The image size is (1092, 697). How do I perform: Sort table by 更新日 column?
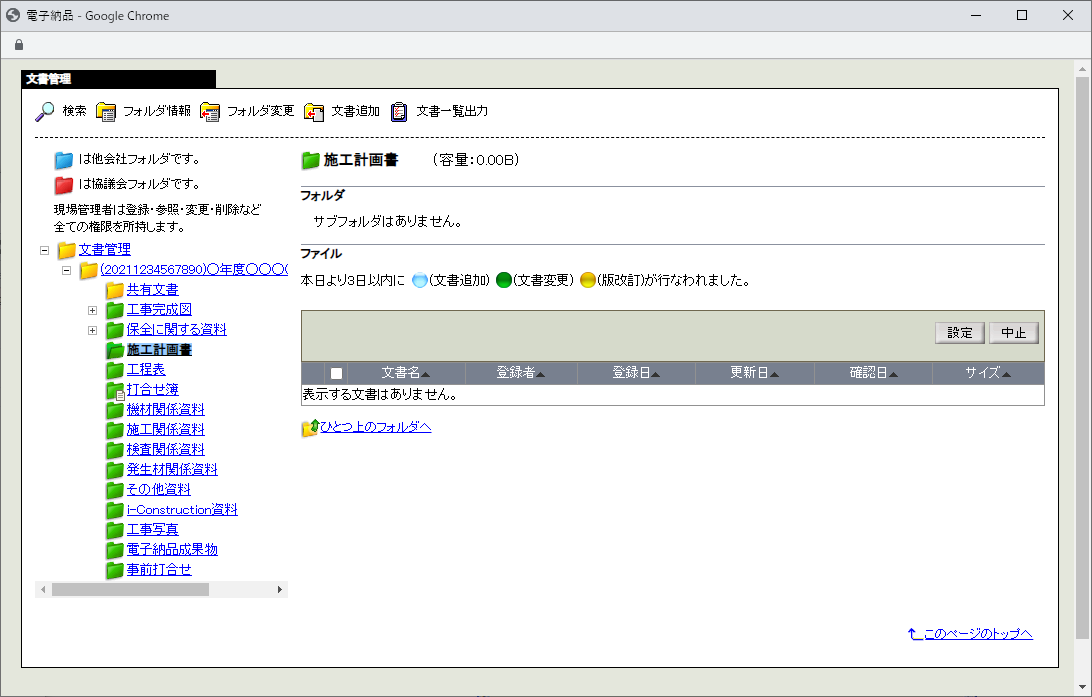point(754,373)
